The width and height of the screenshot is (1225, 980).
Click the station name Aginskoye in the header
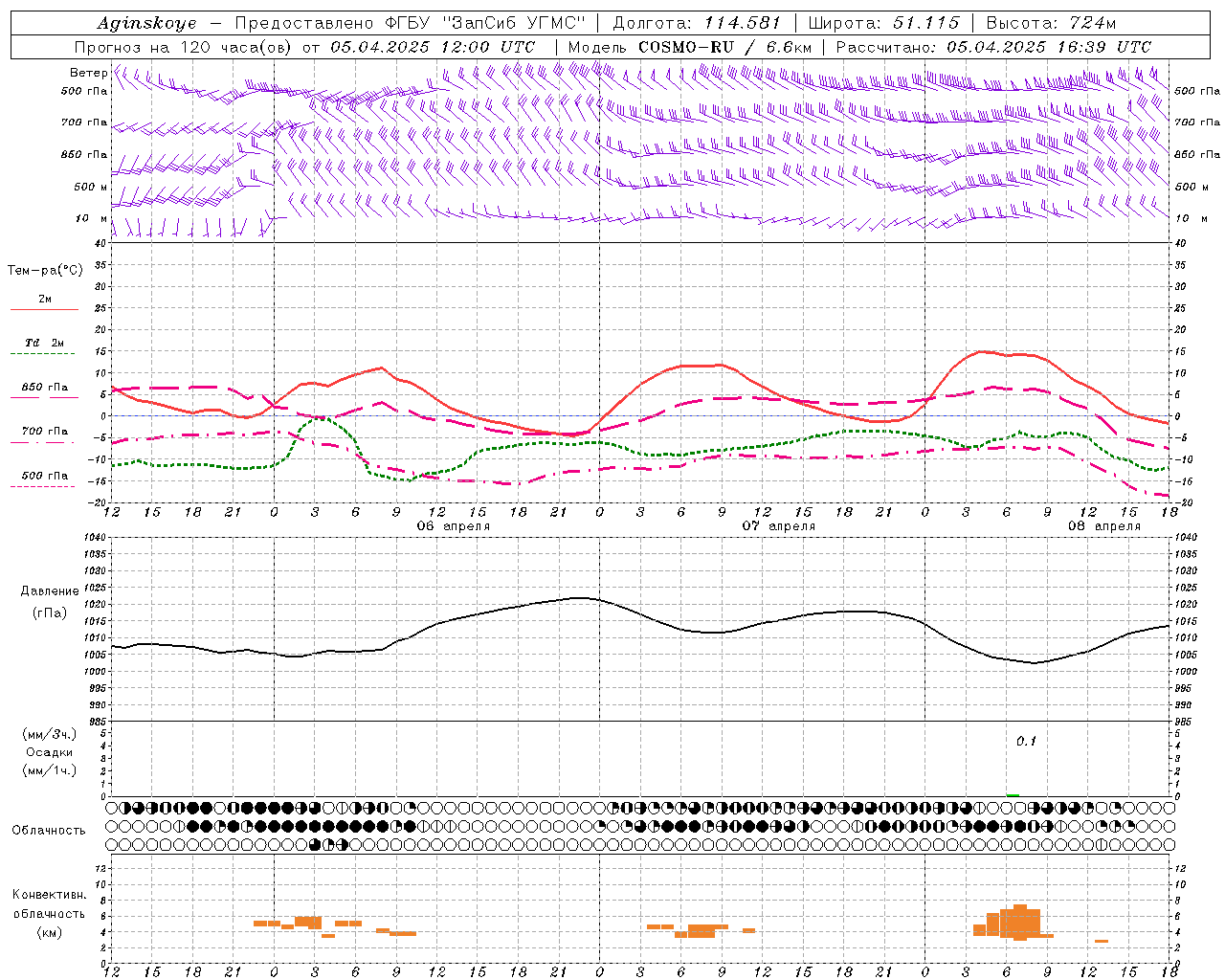pos(146,23)
